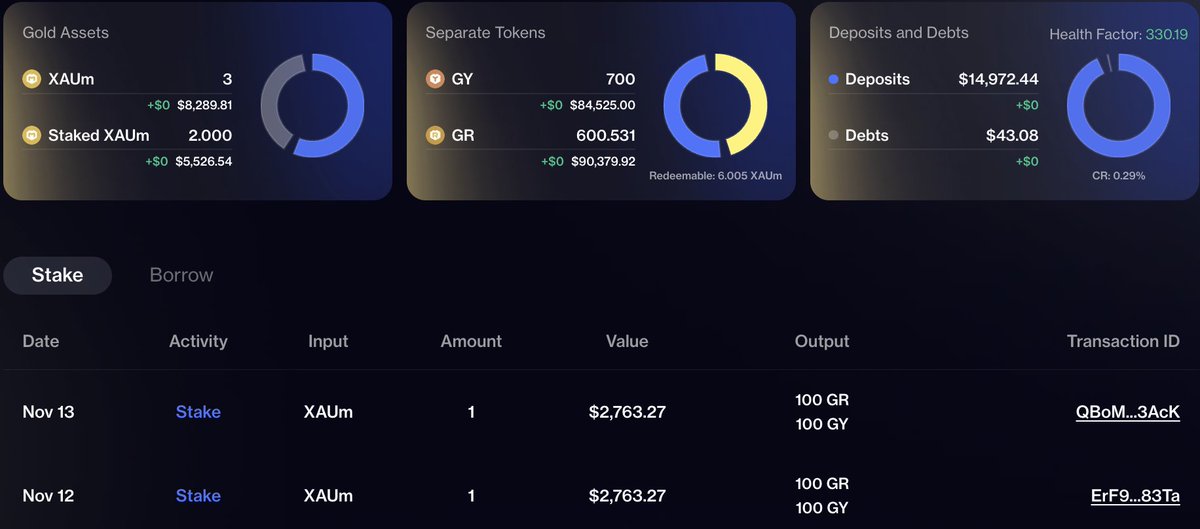Click the Value column header
The width and height of the screenshot is (1200, 529).
627,341
